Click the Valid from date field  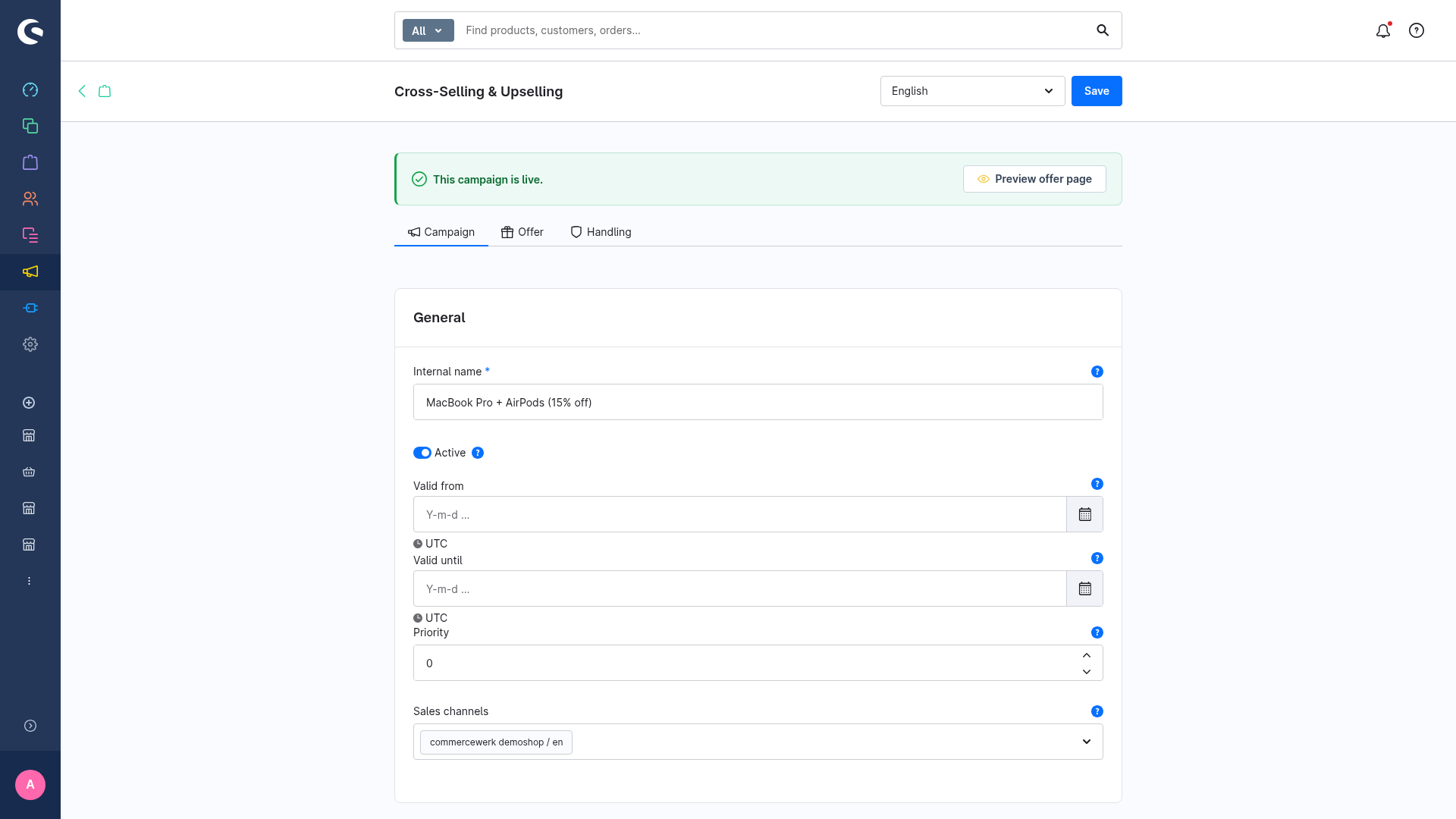point(740,514)
